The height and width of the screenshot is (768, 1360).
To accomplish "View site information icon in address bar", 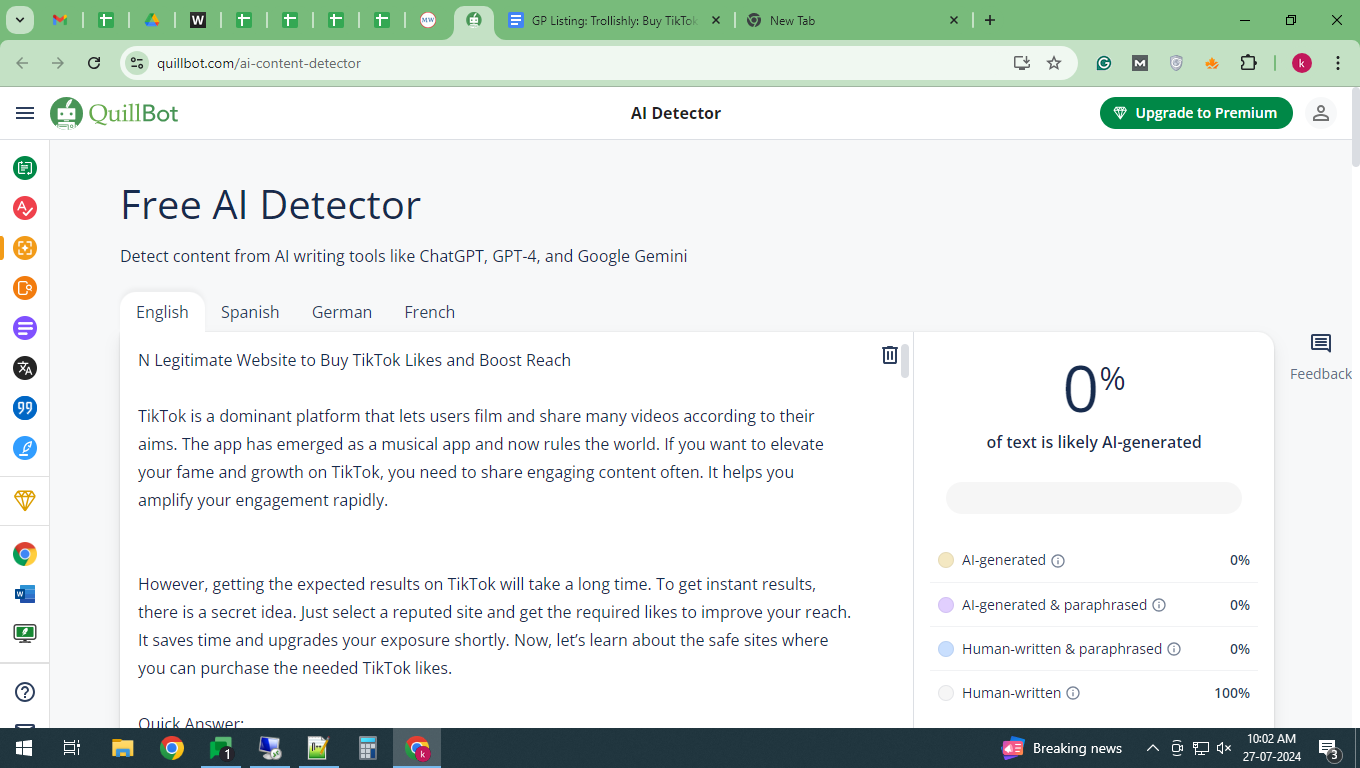I will pyautogui.click(x=138, y=63).
